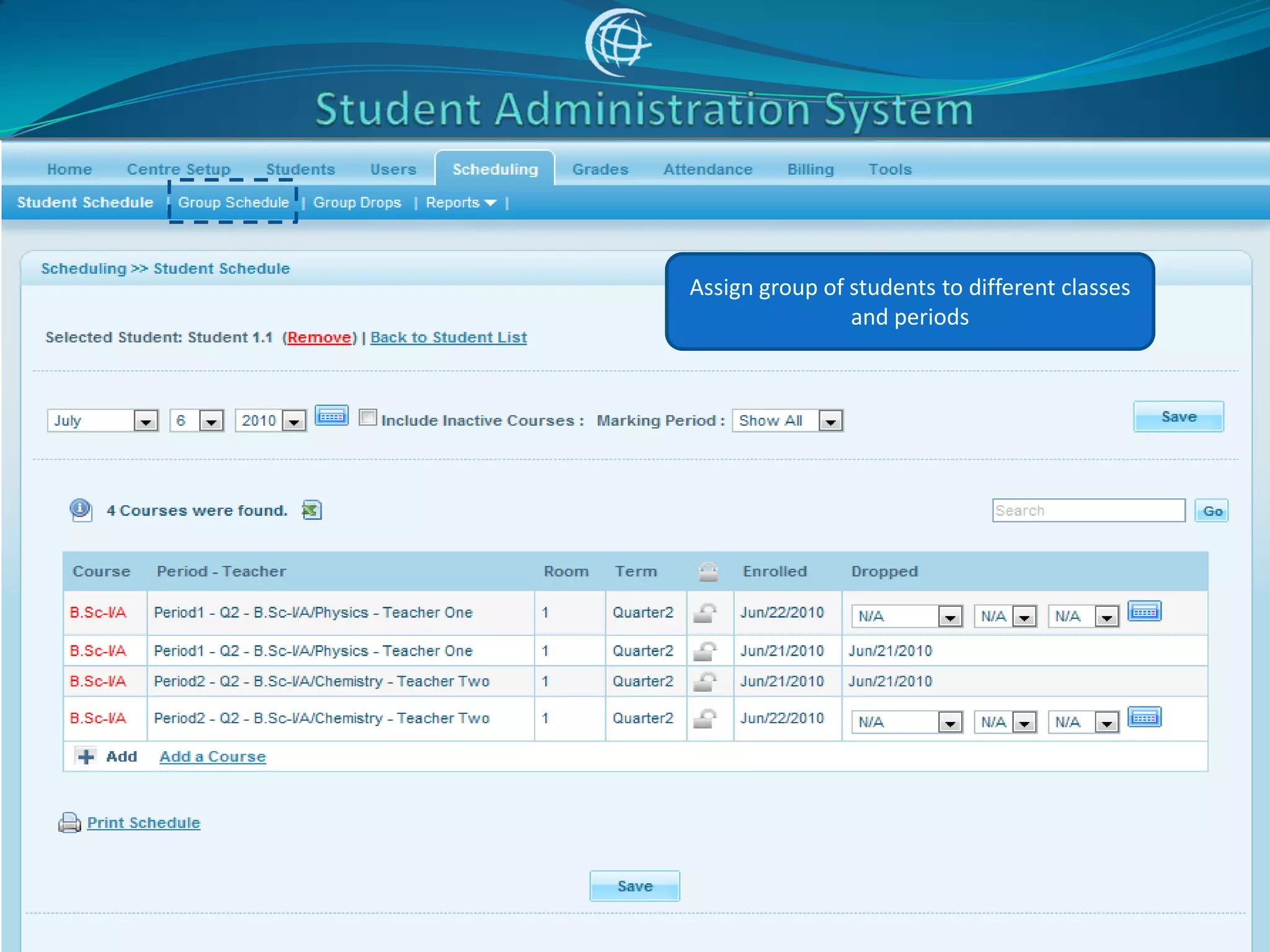Click Period - Teacher column header
The width and height of the screenshot is (1270, 952).
[221, 571]
